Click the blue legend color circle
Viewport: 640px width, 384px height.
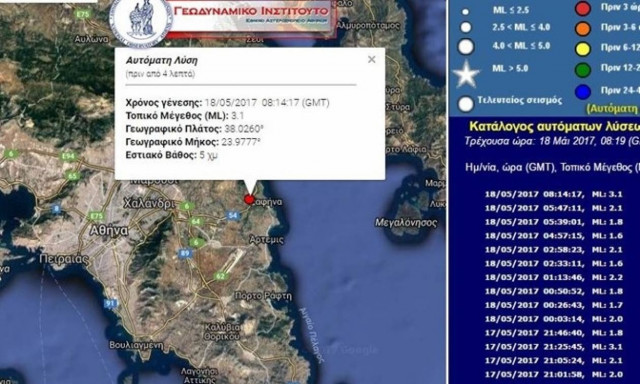(582, 92)
